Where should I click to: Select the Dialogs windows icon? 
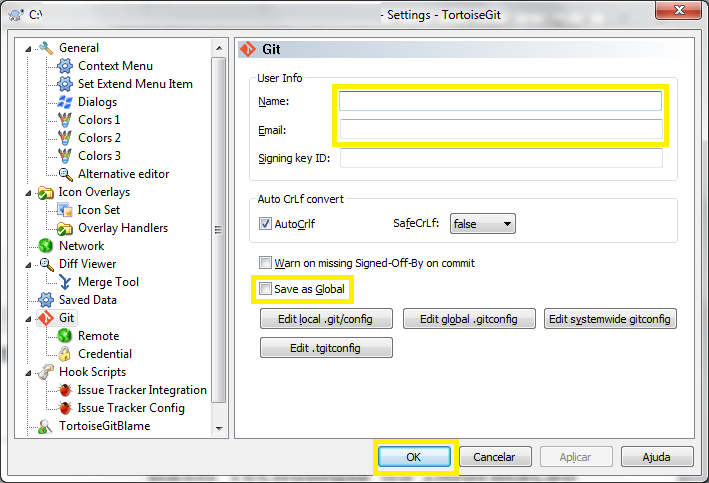click(x=65, y=102)
